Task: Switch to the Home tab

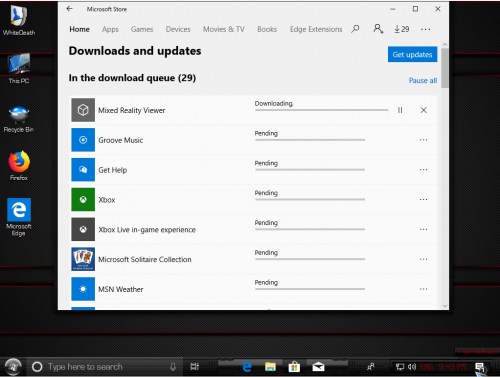Action: click(x=79, y=29)
